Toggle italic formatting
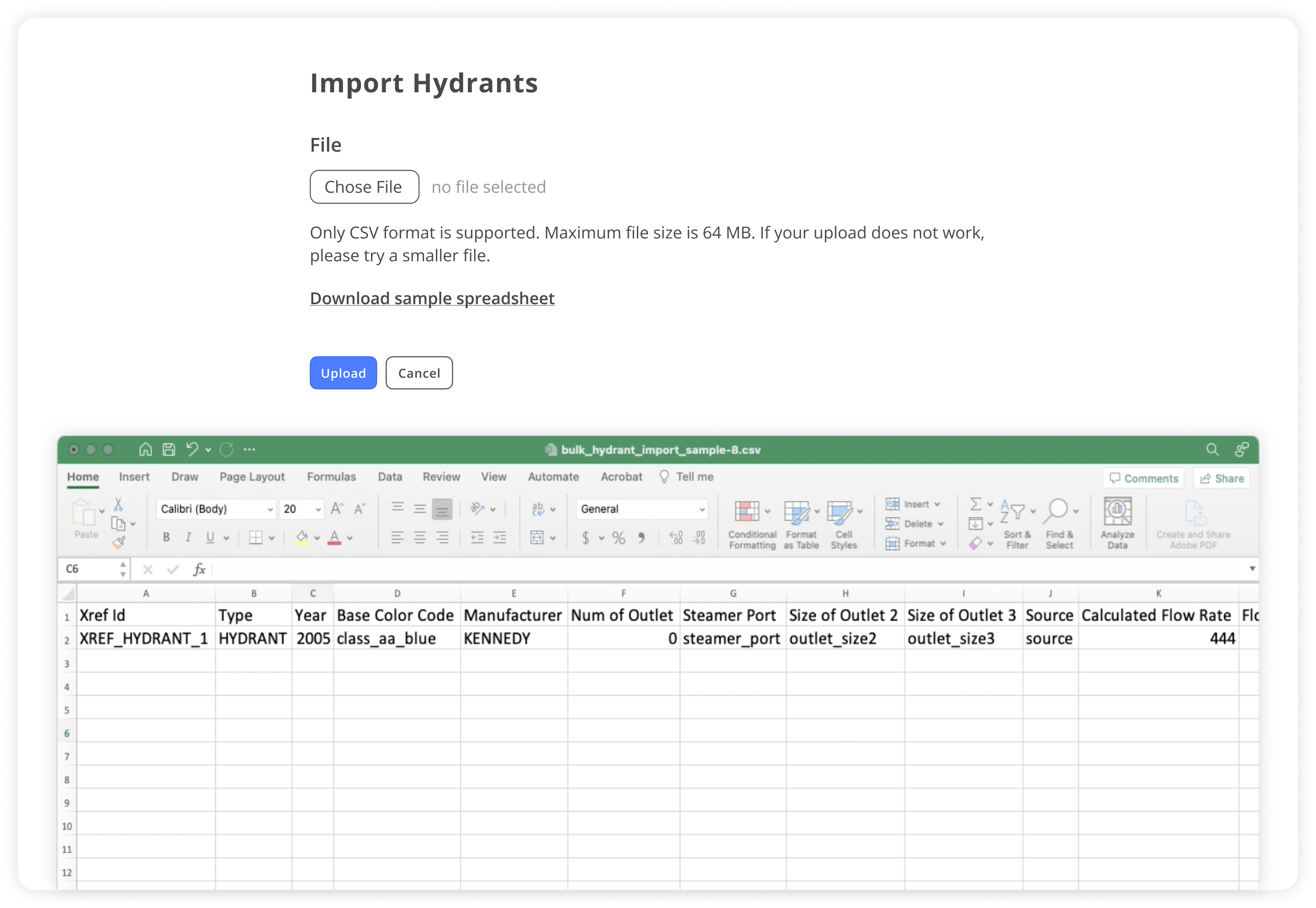 pos(188,537)
